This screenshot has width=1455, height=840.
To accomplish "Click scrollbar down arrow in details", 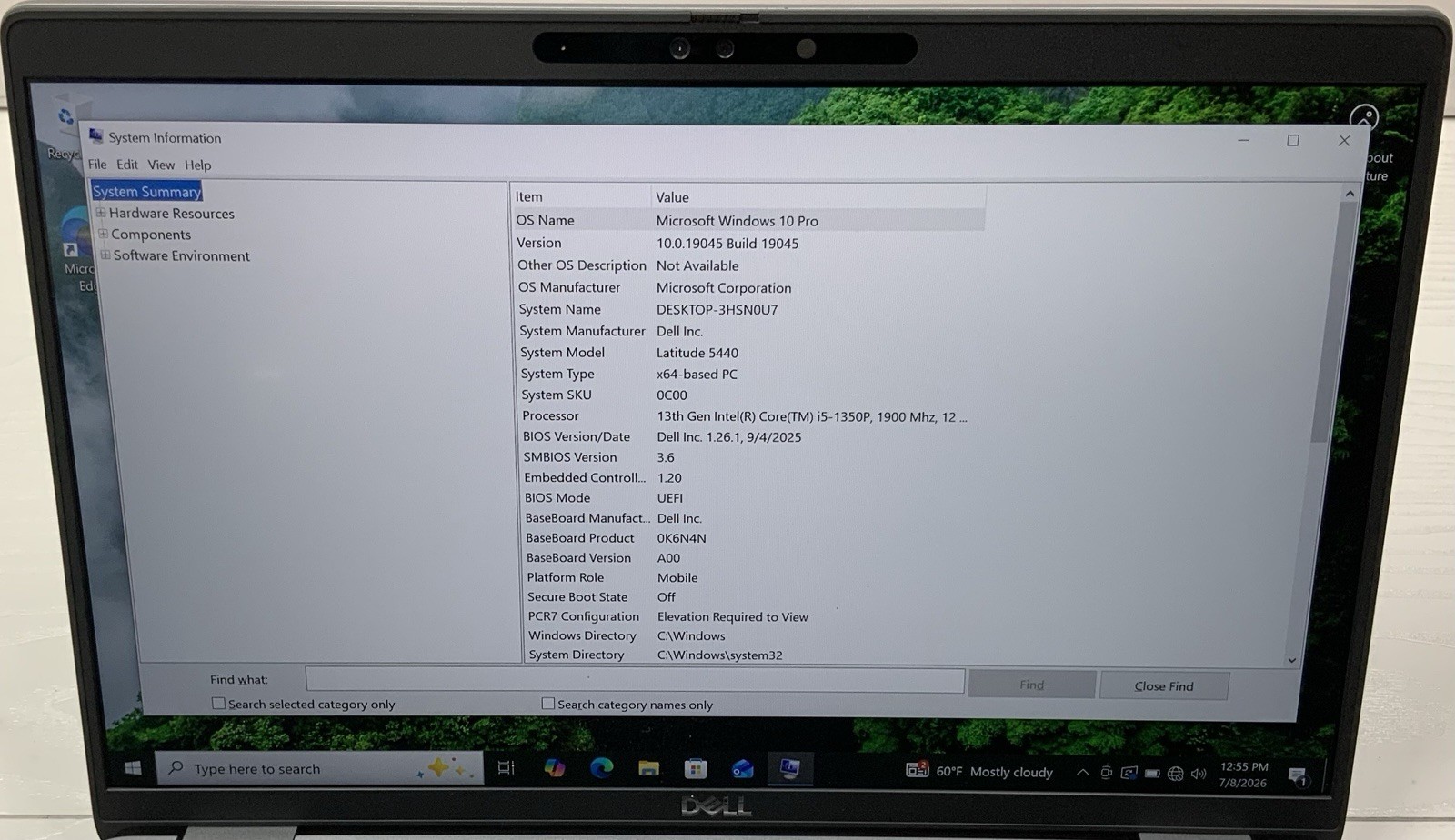I will coord(1292,660).
